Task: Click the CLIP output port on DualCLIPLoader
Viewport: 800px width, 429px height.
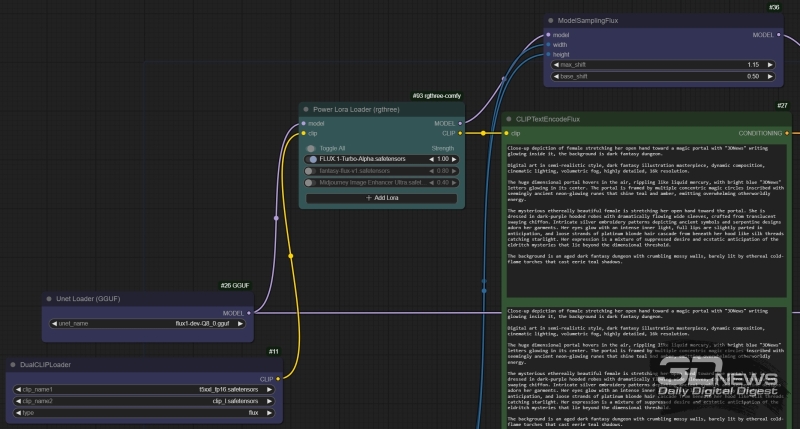Action: 276,379
